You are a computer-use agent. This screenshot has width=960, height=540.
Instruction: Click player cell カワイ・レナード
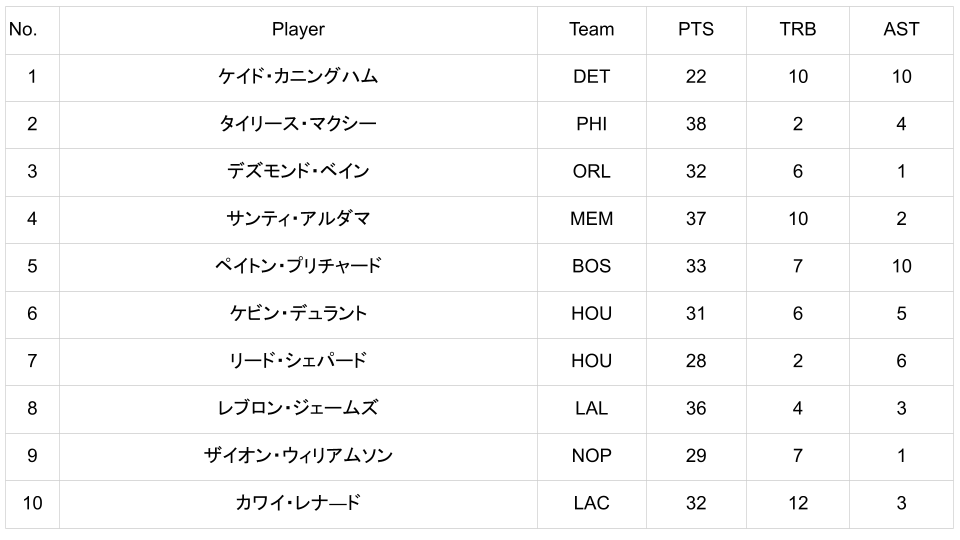298,503
